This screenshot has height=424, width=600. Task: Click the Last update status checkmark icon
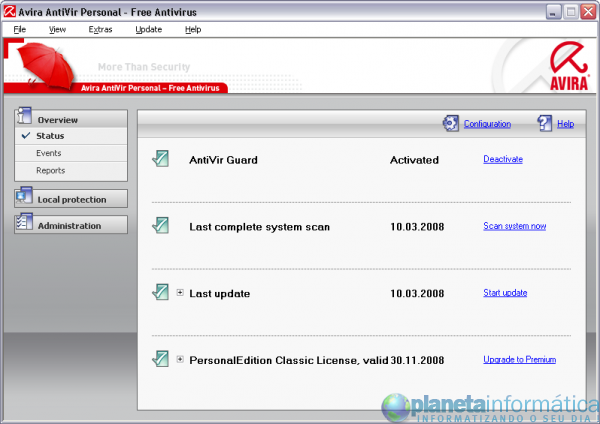tap(160, 292)
